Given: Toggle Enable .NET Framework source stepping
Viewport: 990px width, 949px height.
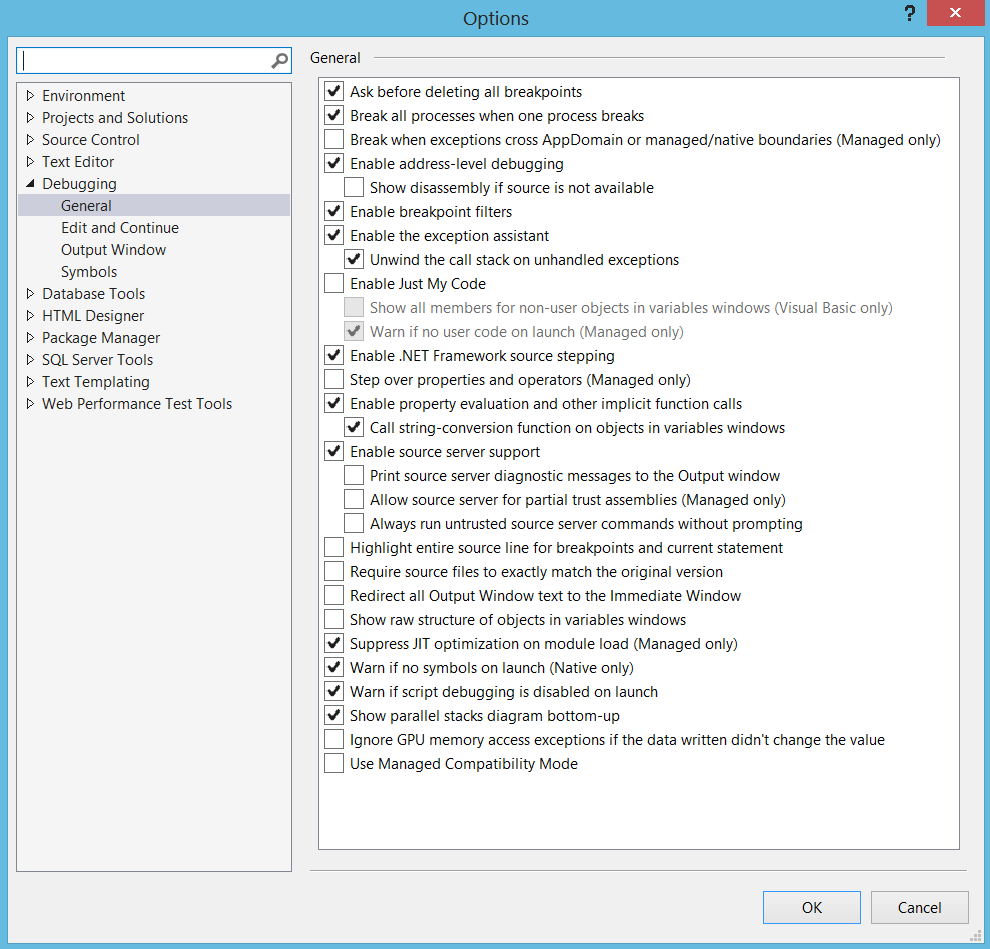Looking at the screenshot, I should pos(334,356).
